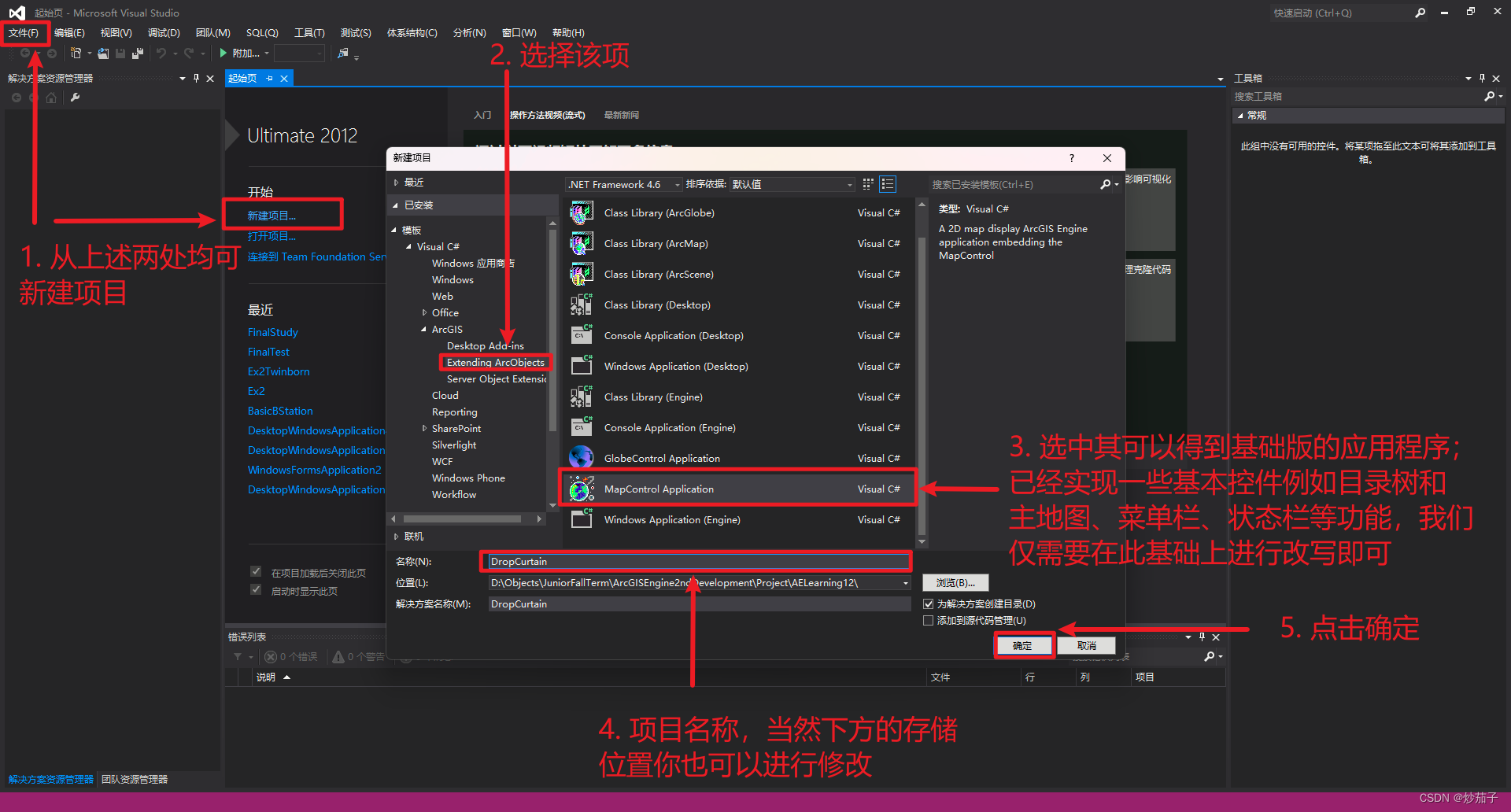
Task: Select Extending ArcObjects tree item
Action: click(495, 363)
